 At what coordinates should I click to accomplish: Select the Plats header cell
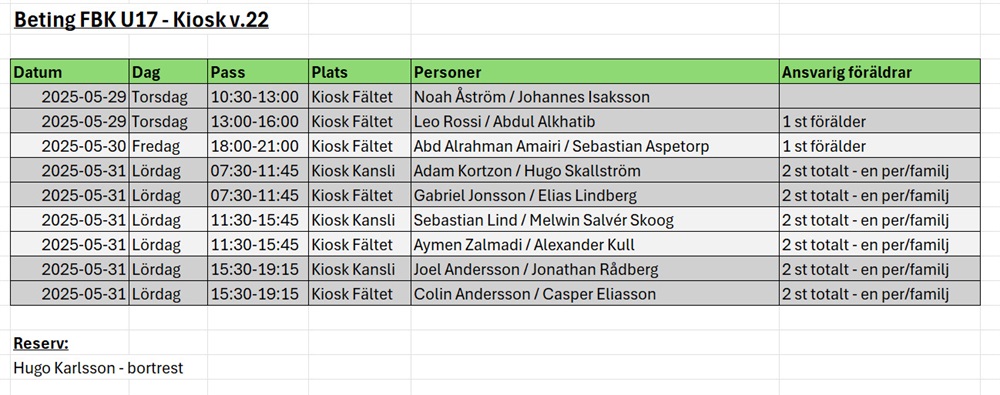(360, 71)
